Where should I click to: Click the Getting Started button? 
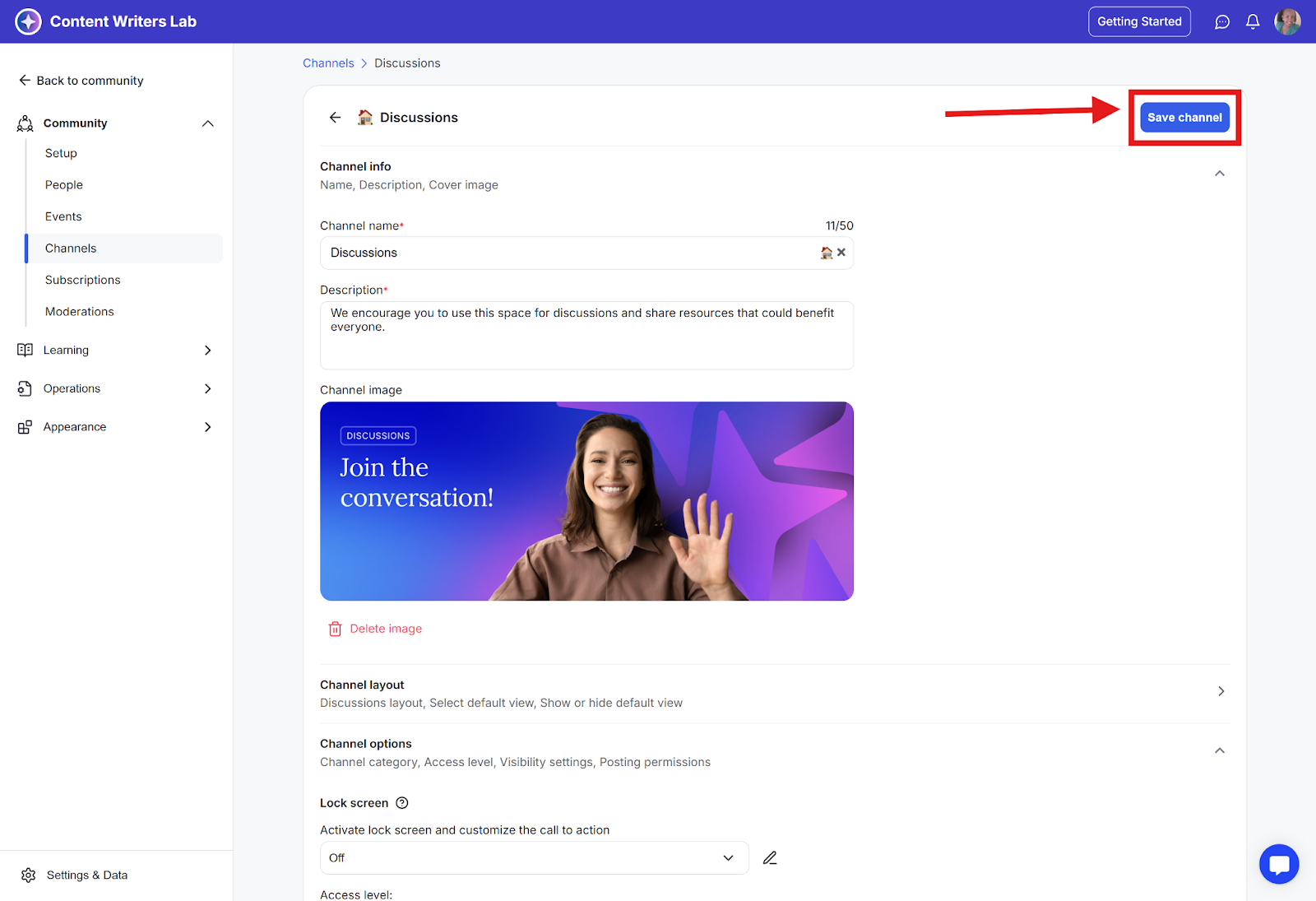pyautogui.click(x=1139, y=21)
